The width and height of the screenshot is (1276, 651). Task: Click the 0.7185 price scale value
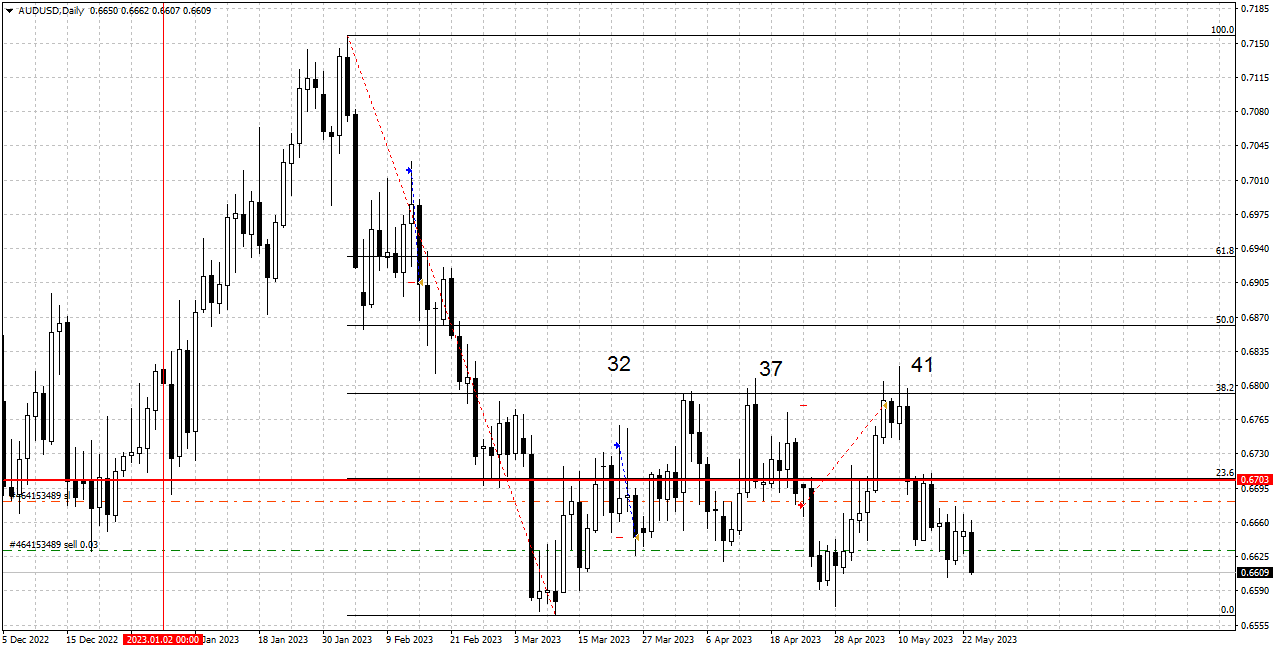click(1255, 9)
